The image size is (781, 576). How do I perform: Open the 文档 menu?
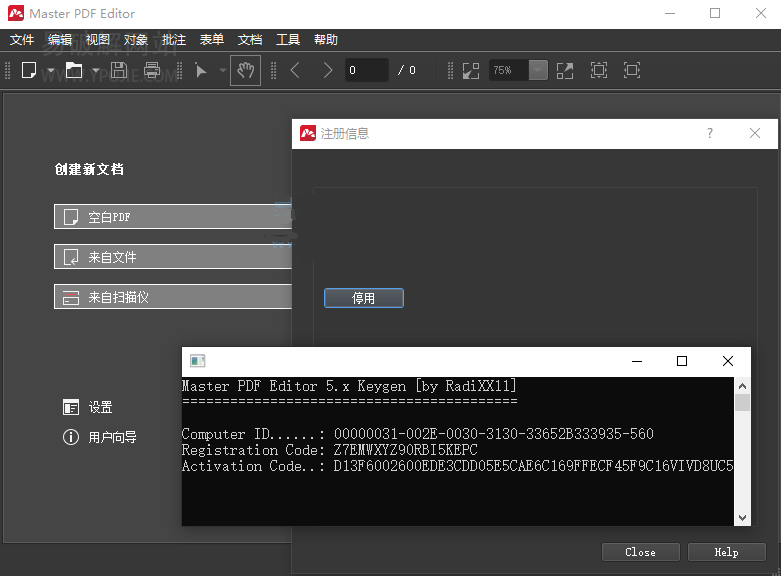click(250, 39)
